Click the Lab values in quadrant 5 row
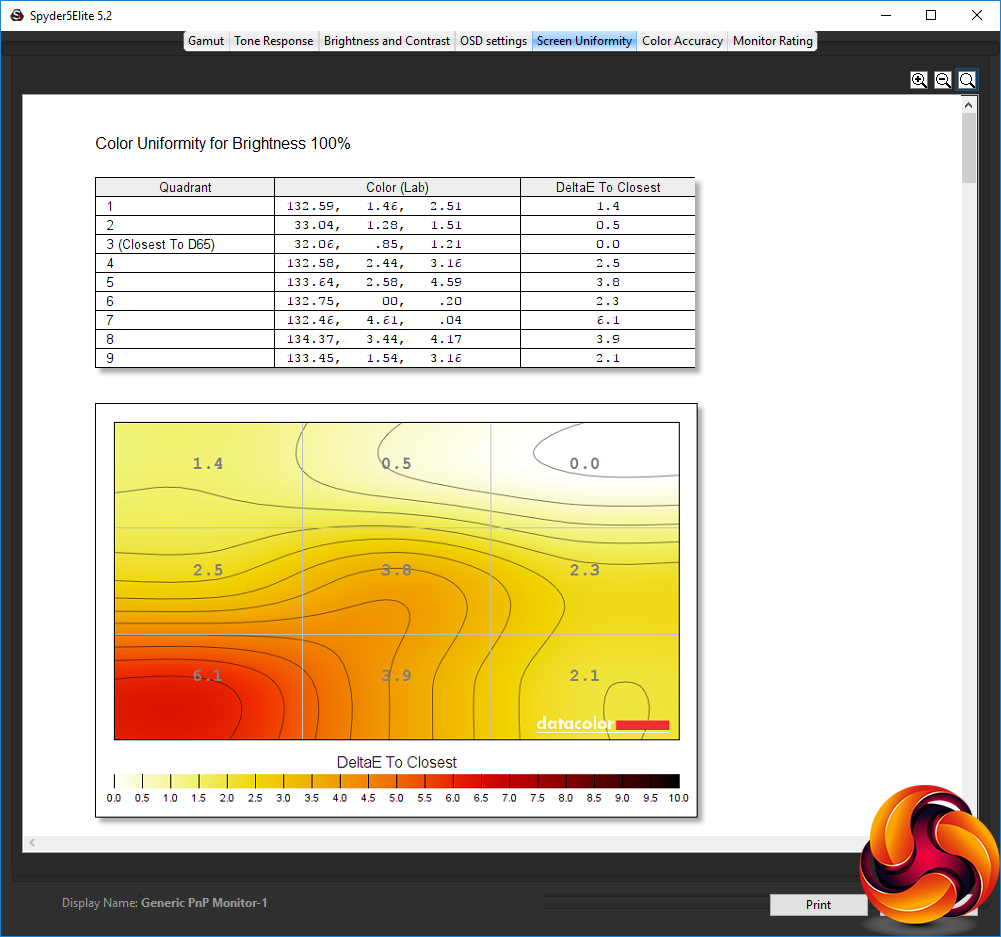Screen dimensions: 1001x937 point(374,282)
